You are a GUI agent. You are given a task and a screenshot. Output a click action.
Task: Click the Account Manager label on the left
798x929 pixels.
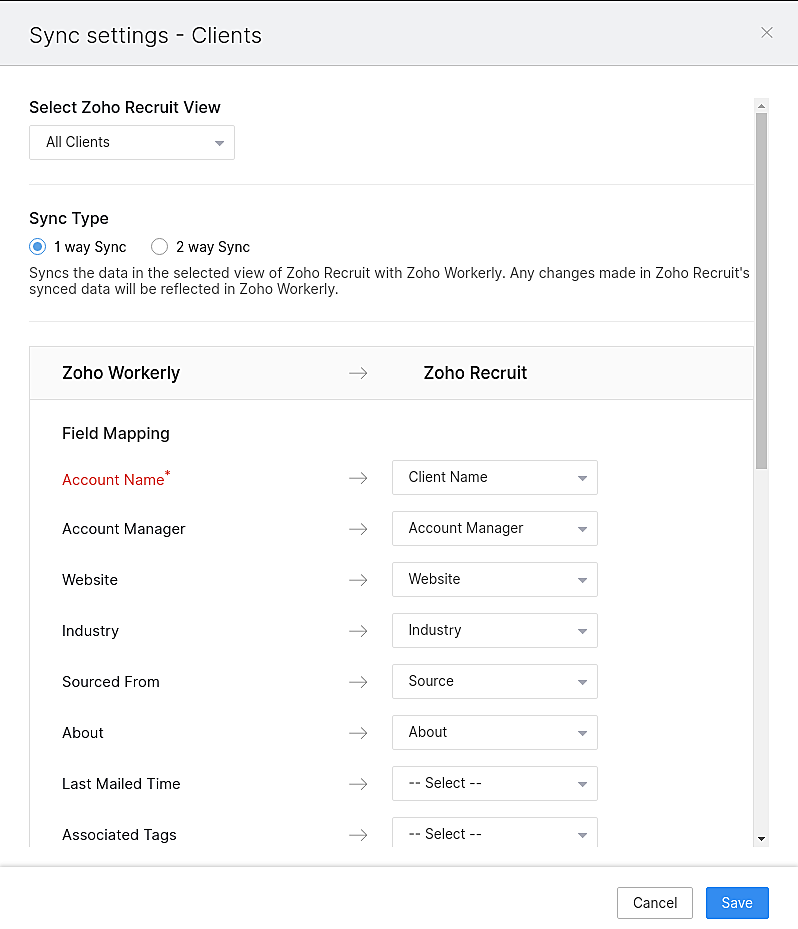click(x=124, y=529)
